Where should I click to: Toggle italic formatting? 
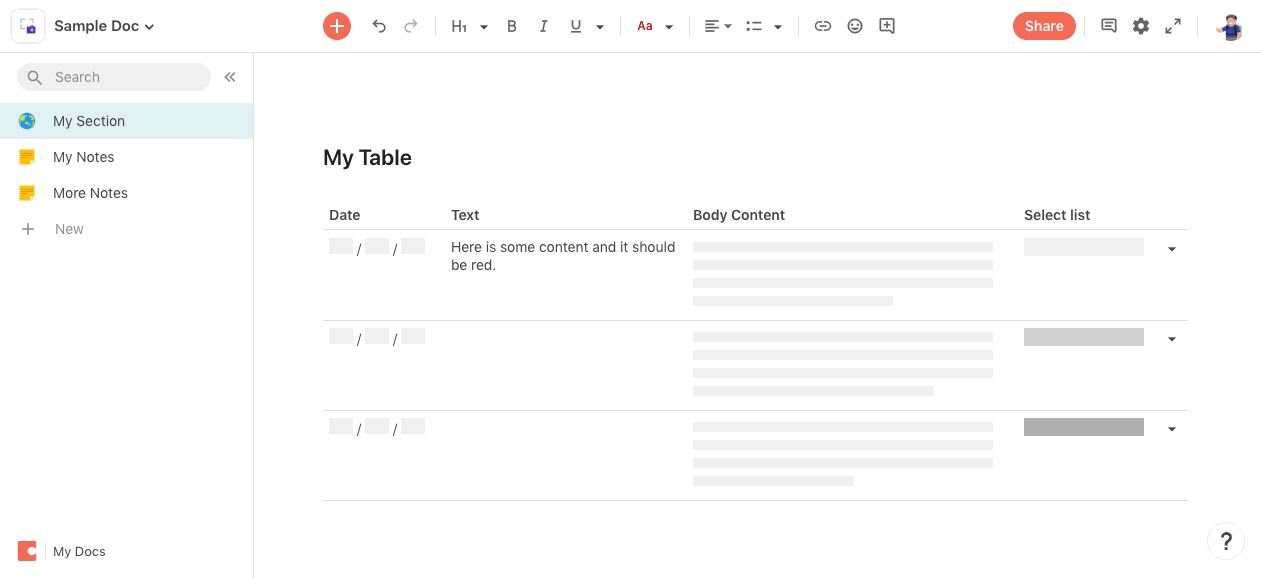pos(543,26)
